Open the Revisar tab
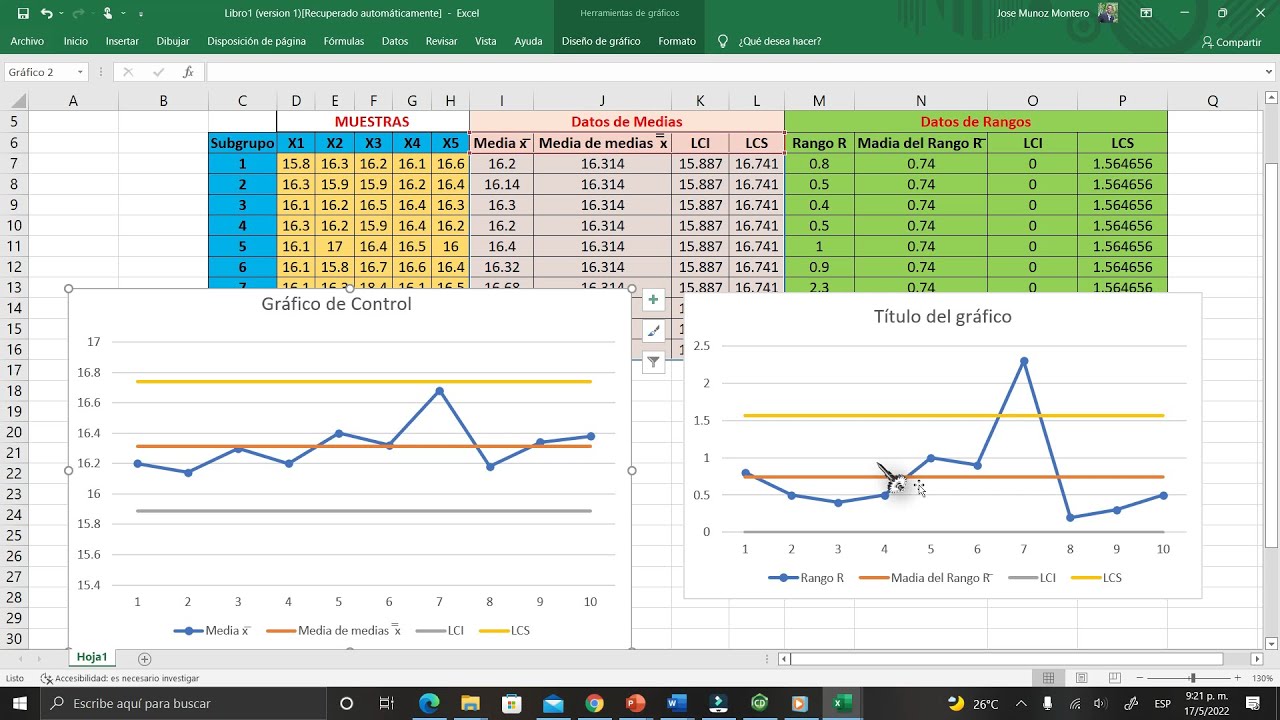The image size is (1280, 720). coord(441,41)
